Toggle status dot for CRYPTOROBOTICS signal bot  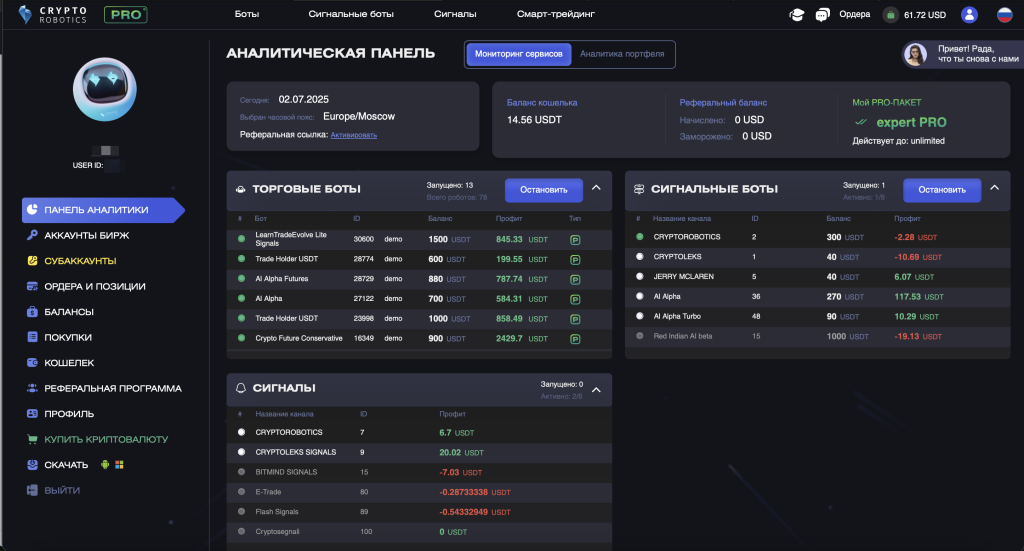[x=640, y=237]
